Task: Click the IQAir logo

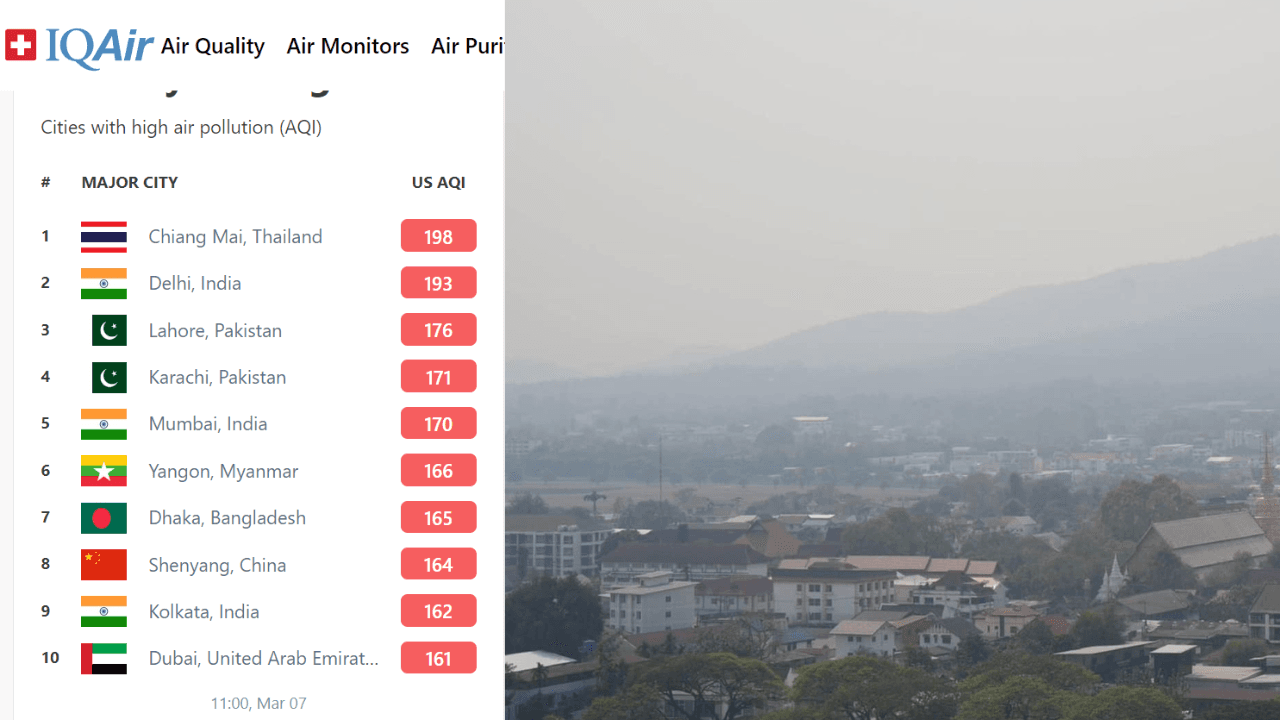Action: point(99,46)
